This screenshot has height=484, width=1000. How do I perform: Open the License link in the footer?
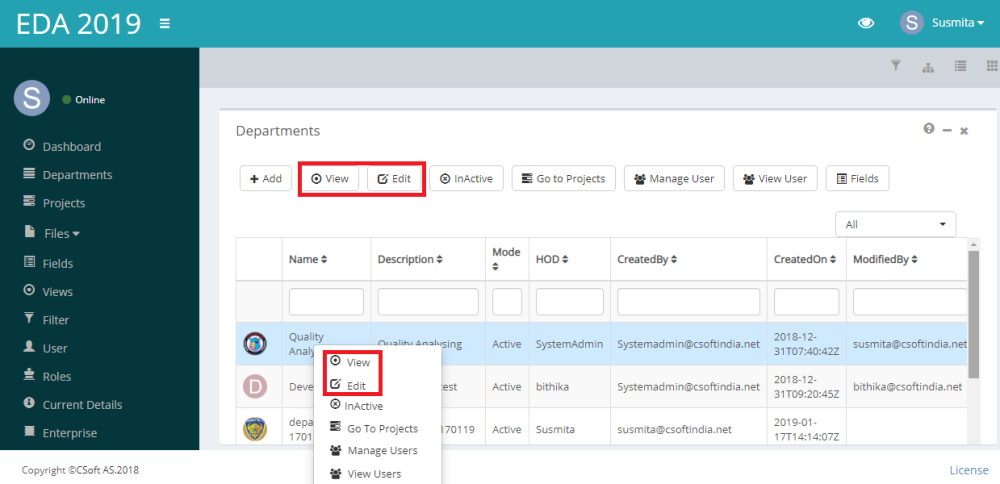pos(969,470)
